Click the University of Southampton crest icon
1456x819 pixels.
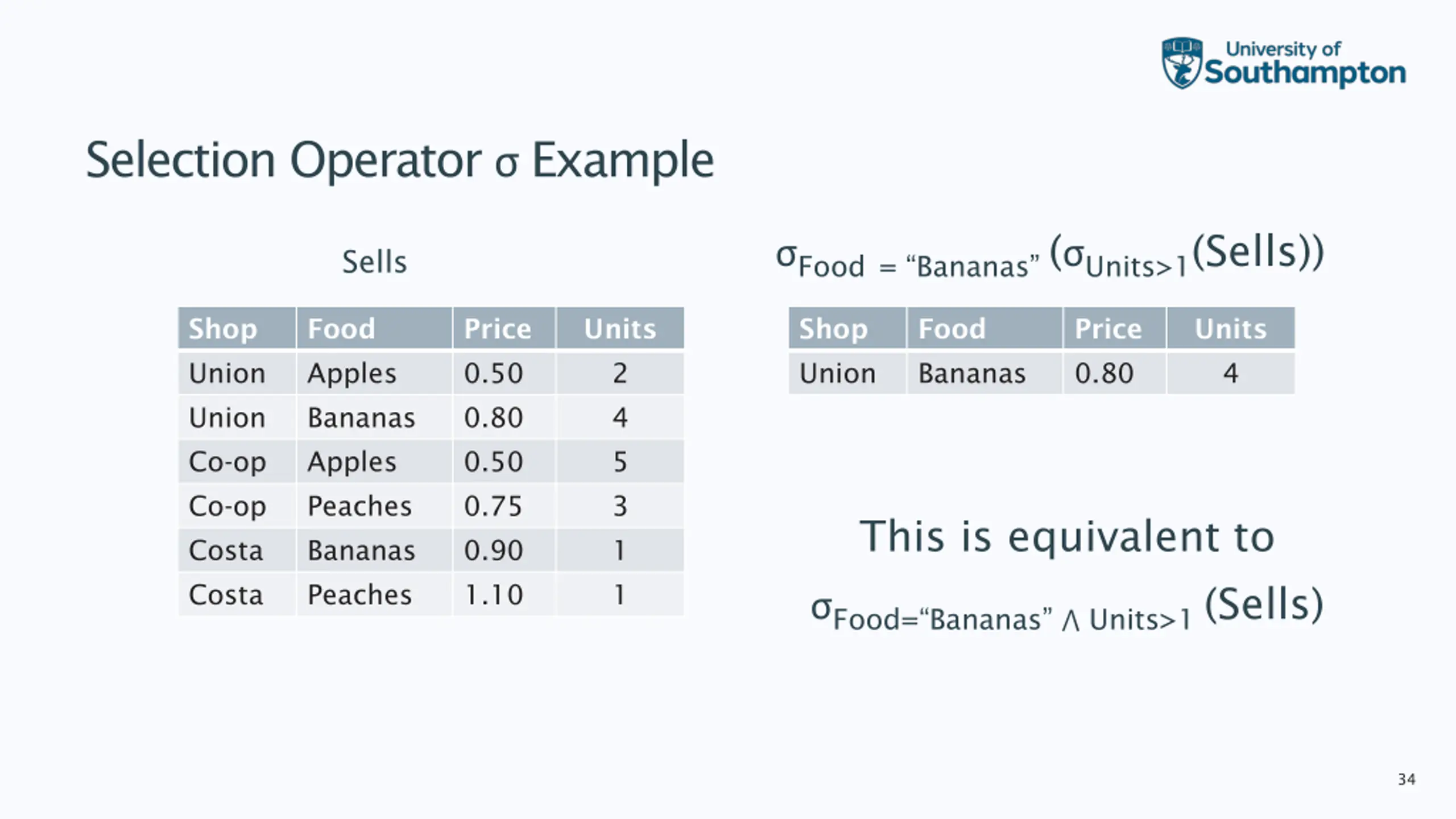[x=1181, y=63]
